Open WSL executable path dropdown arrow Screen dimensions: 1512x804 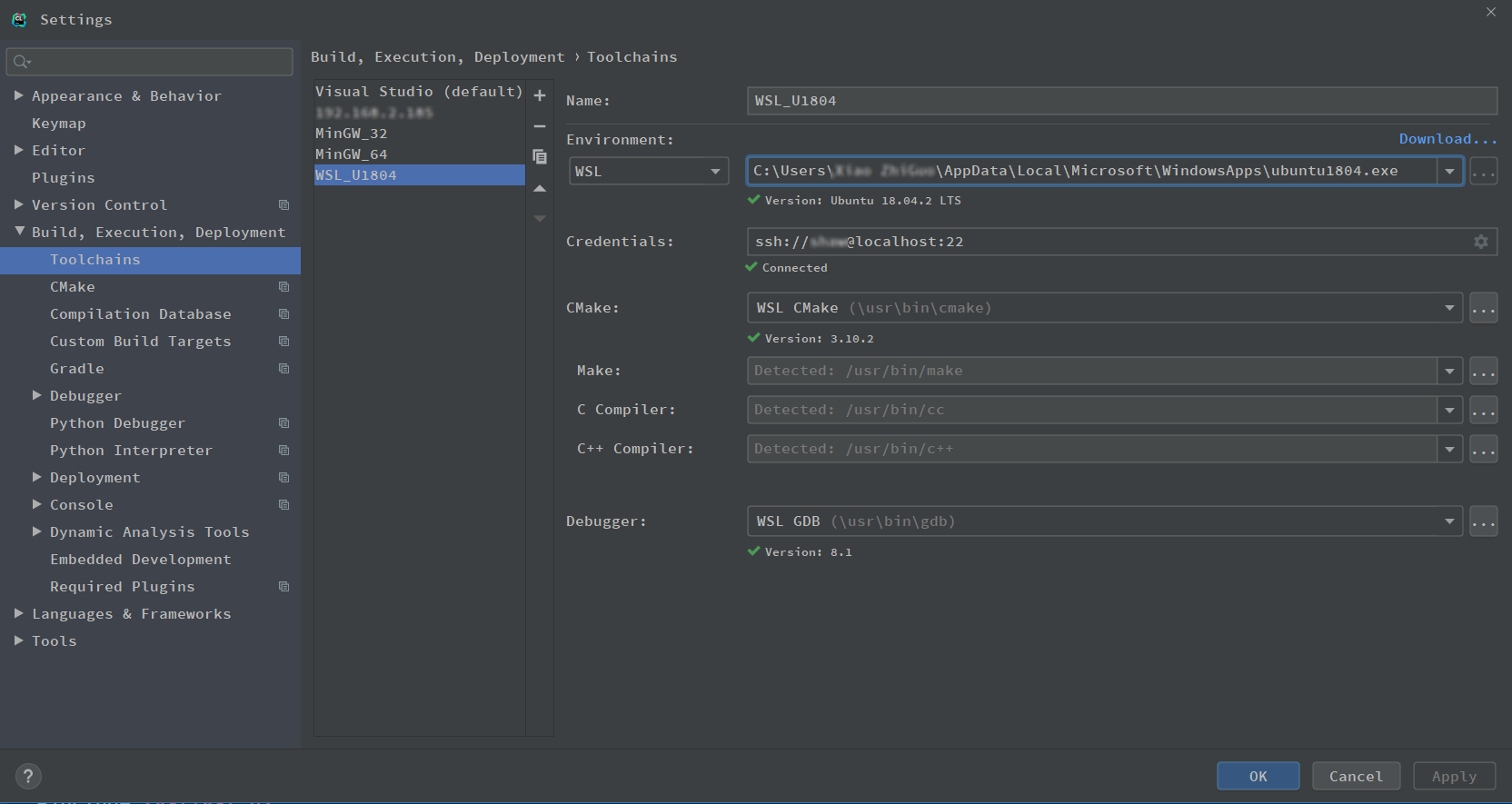[x=1450, y=171]
